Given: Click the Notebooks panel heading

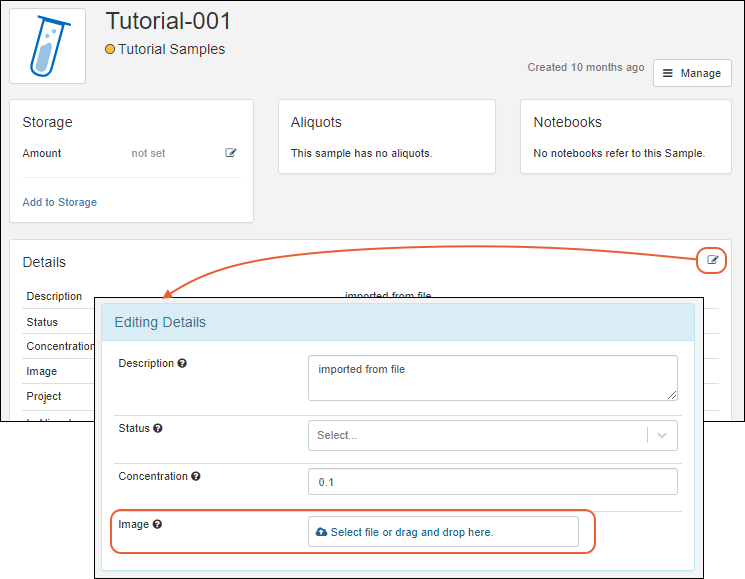Looking at the screenshot, I should coord(567,122).
